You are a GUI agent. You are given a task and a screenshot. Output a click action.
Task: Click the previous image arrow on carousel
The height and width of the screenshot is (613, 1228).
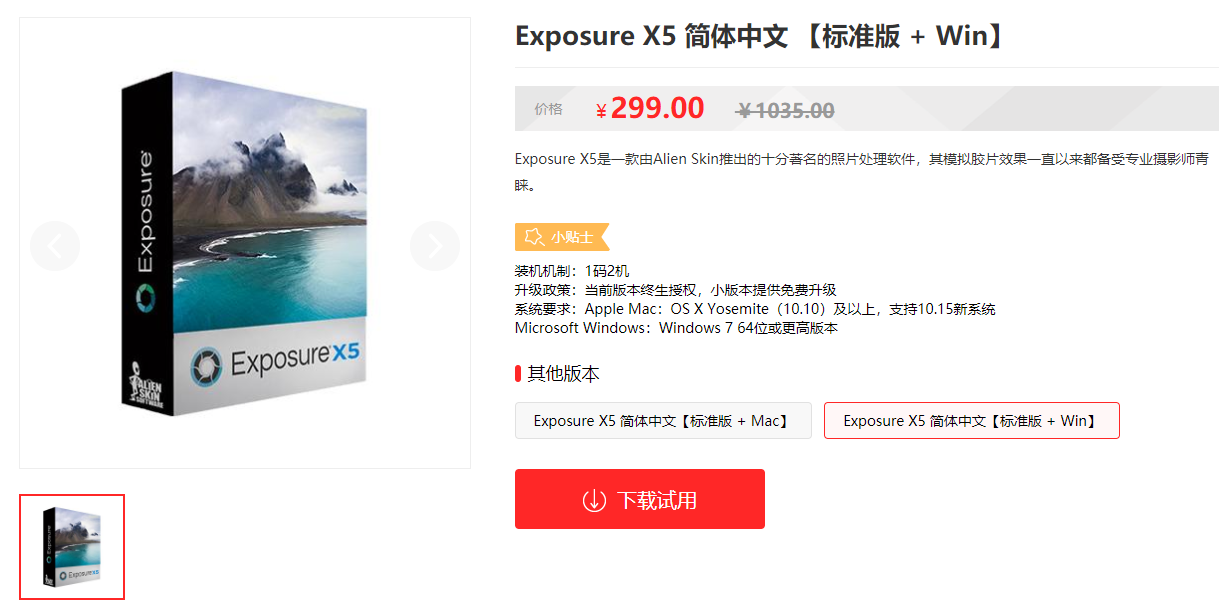pos(55,246)
